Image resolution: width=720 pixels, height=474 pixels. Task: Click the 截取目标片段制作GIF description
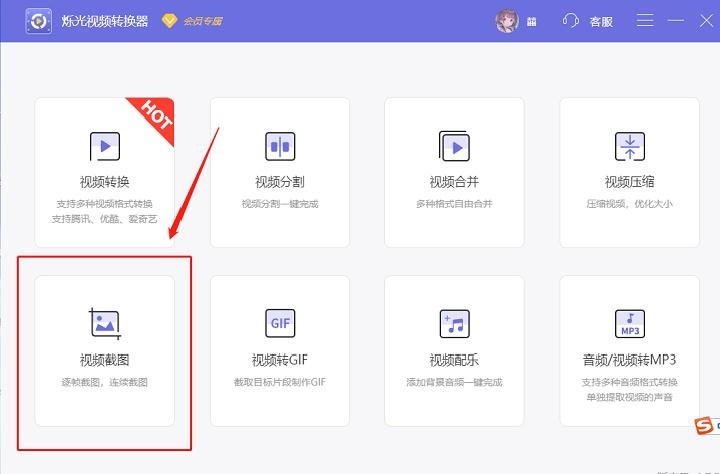[280, 382]
